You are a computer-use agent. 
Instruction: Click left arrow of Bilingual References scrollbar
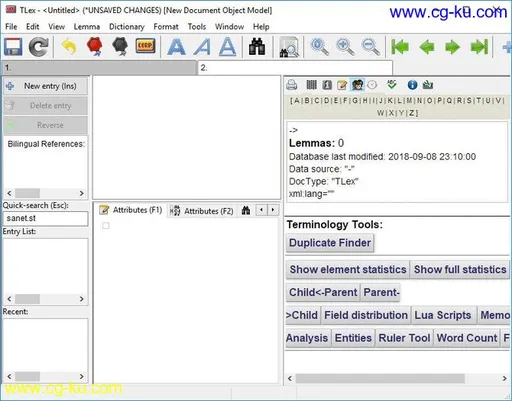click(x=9, y=193)
